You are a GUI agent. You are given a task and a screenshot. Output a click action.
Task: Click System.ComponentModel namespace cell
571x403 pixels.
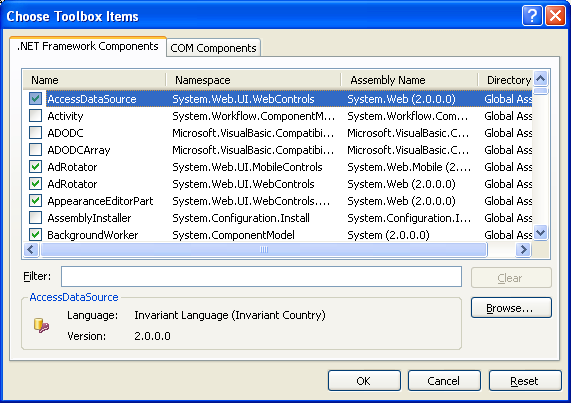(233, 235)
